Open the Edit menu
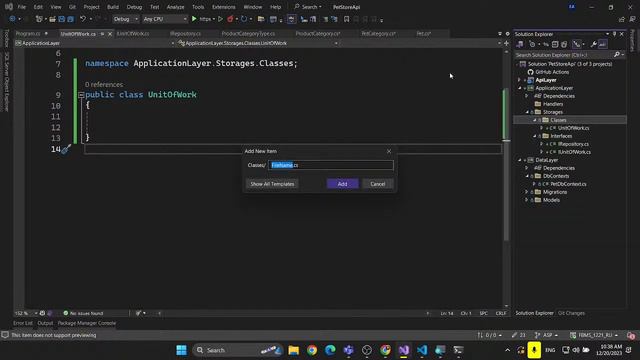640x360 pixels. click(38, 7)
